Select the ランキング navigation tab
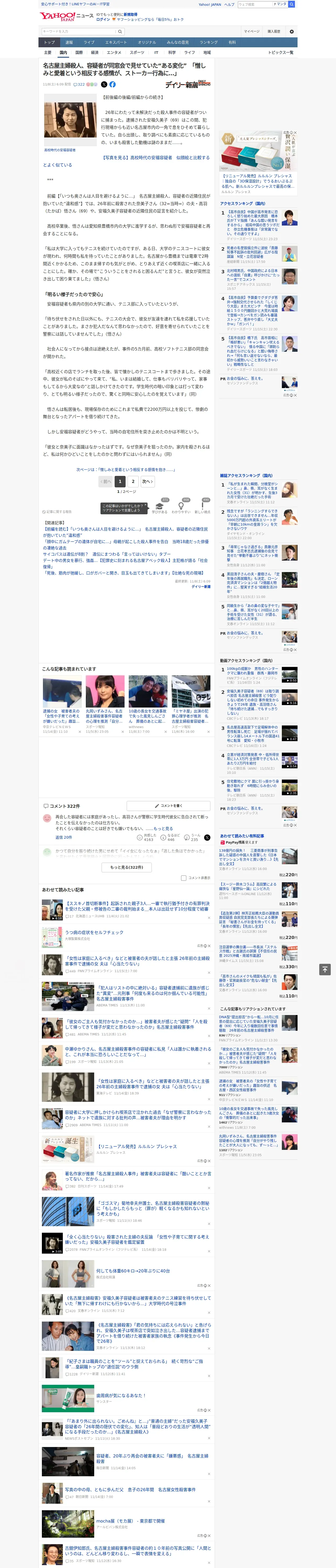Screen dimensions: 336x1568 tap(209, 43)
